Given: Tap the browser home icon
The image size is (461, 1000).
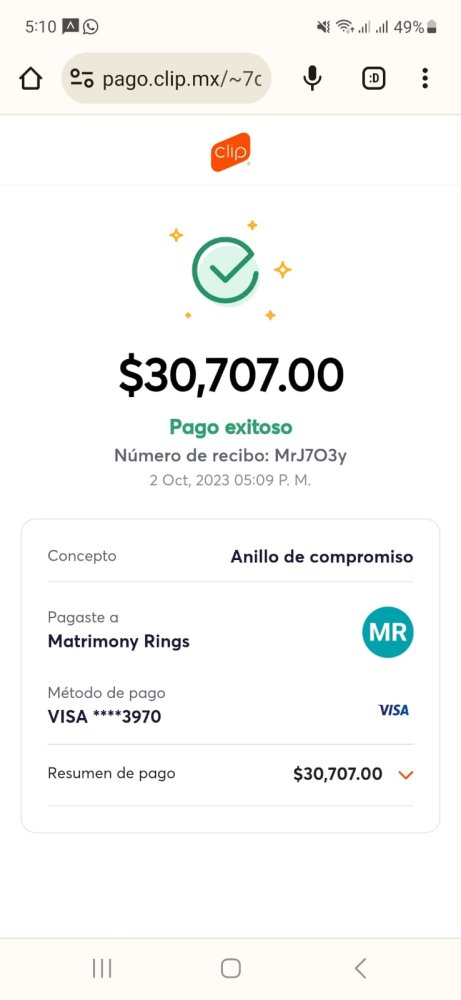Looking at the screenshot, I should (x=31, y=78).
